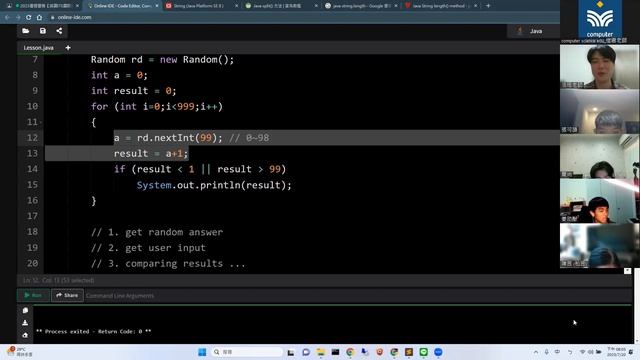Close the Online IDE browser tab
The height and width of the screenshot is (360, 640).
[x=157, y=6]
